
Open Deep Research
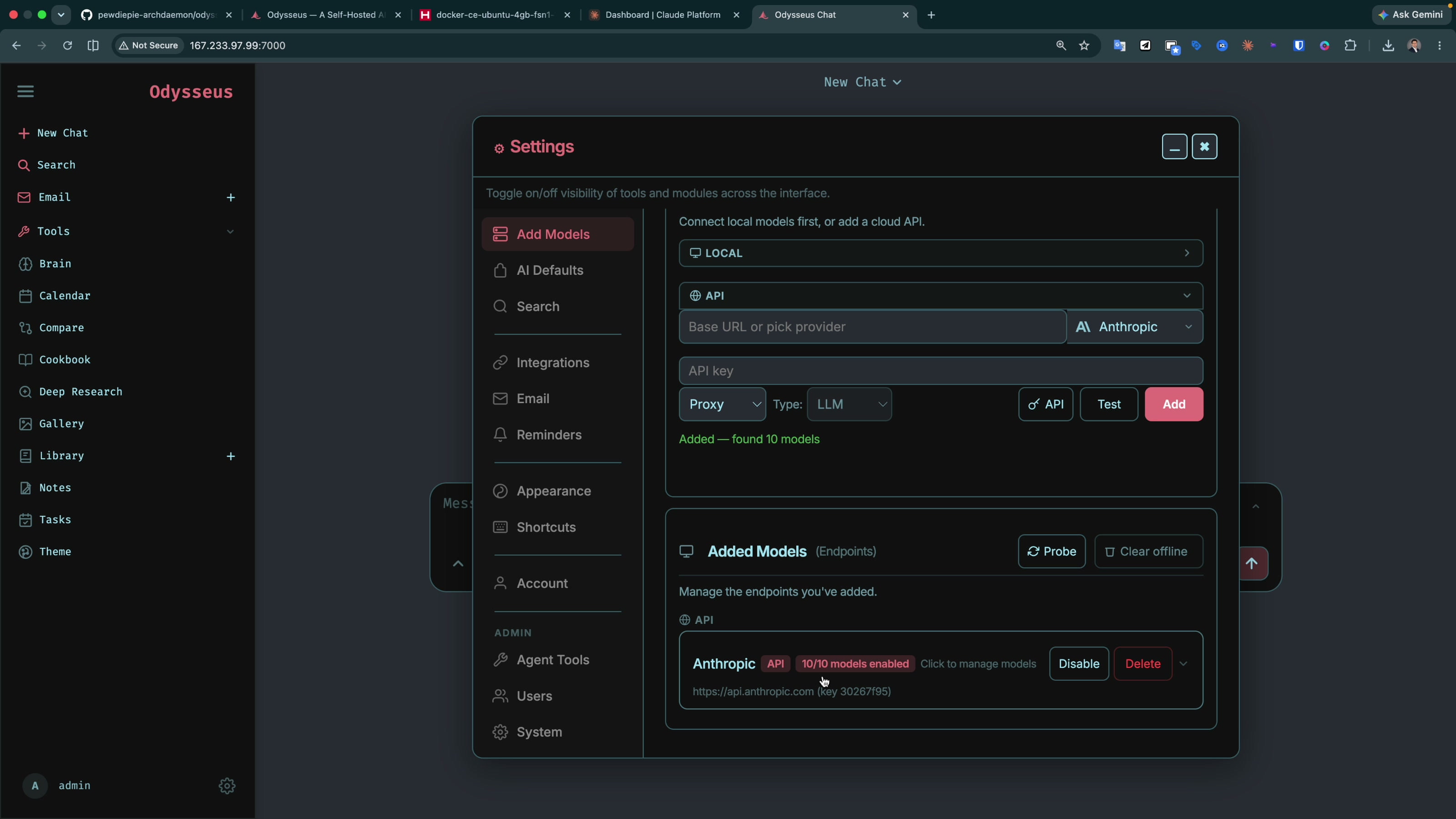point(71,392)
